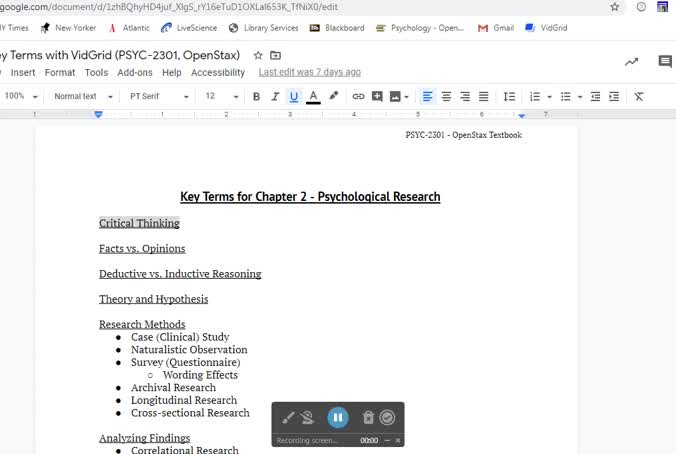Click the 'Theory and Hypothesis' heading
This screenshot has height=454, width=676.
(153, 299)
